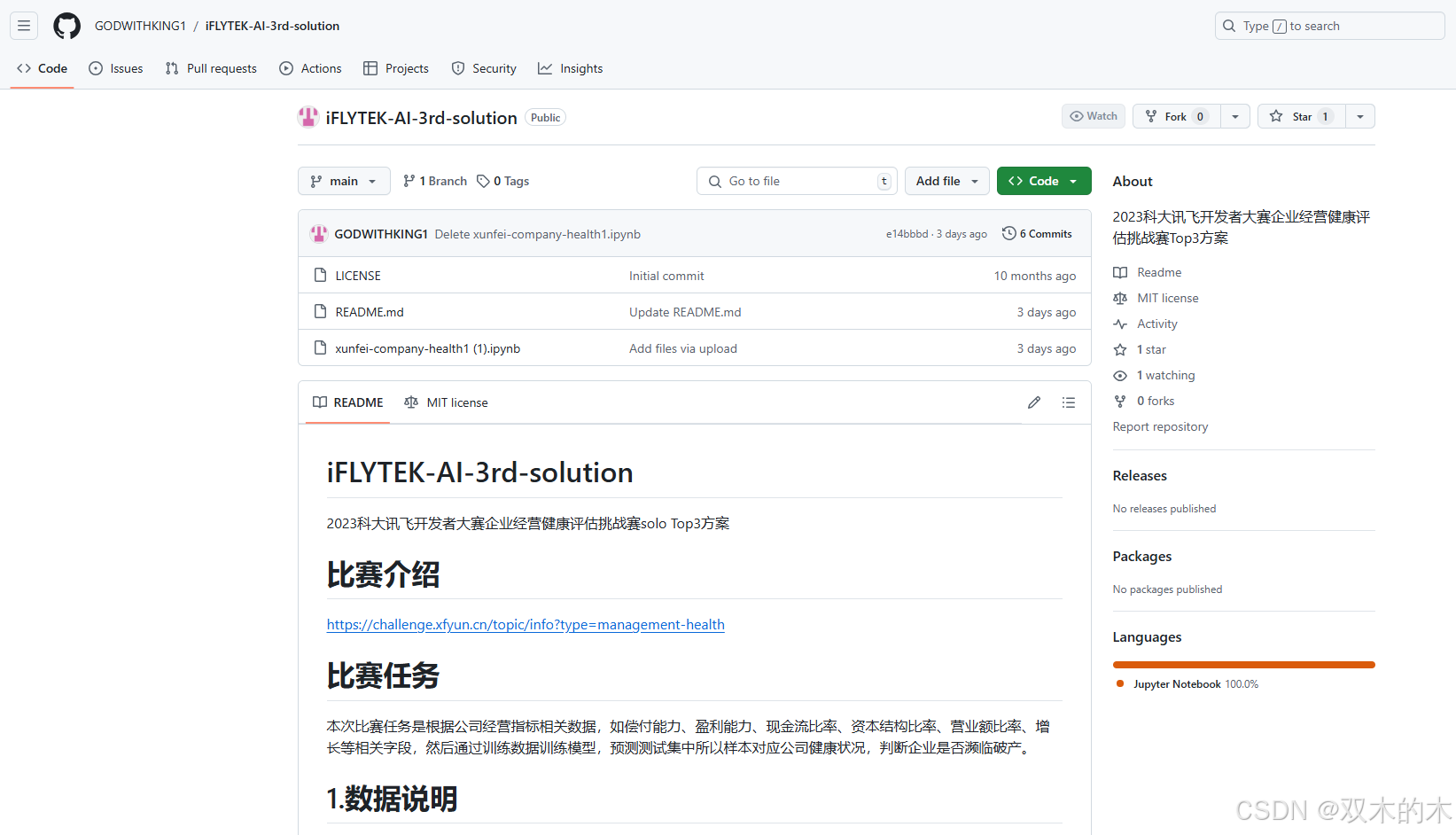Image resolution: width=1456 pixels, height=835 pixels.
Task: Open the challenge.xfyun.cn competition link
Action: (x=526, y=624)
